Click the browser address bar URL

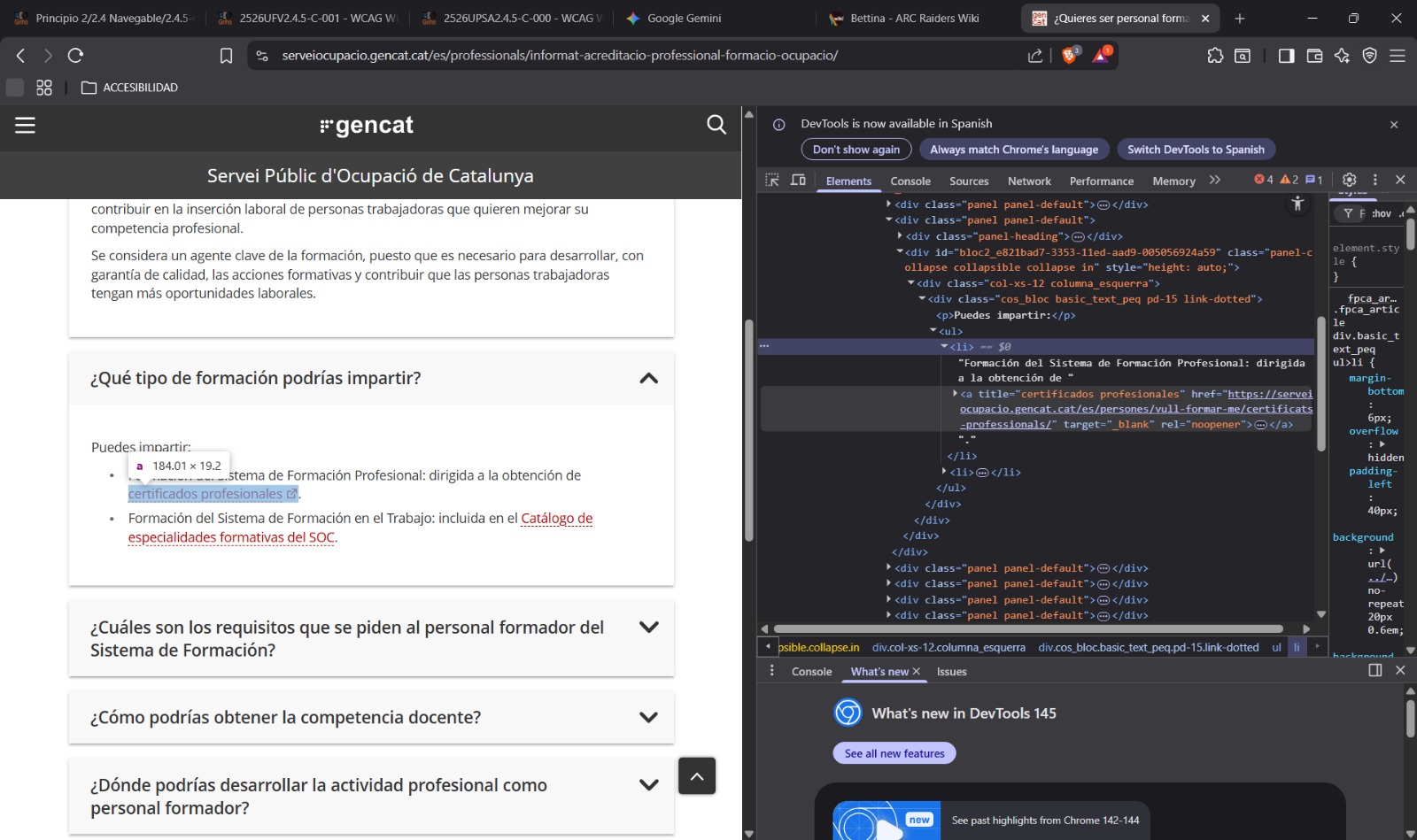coord(560,56)
